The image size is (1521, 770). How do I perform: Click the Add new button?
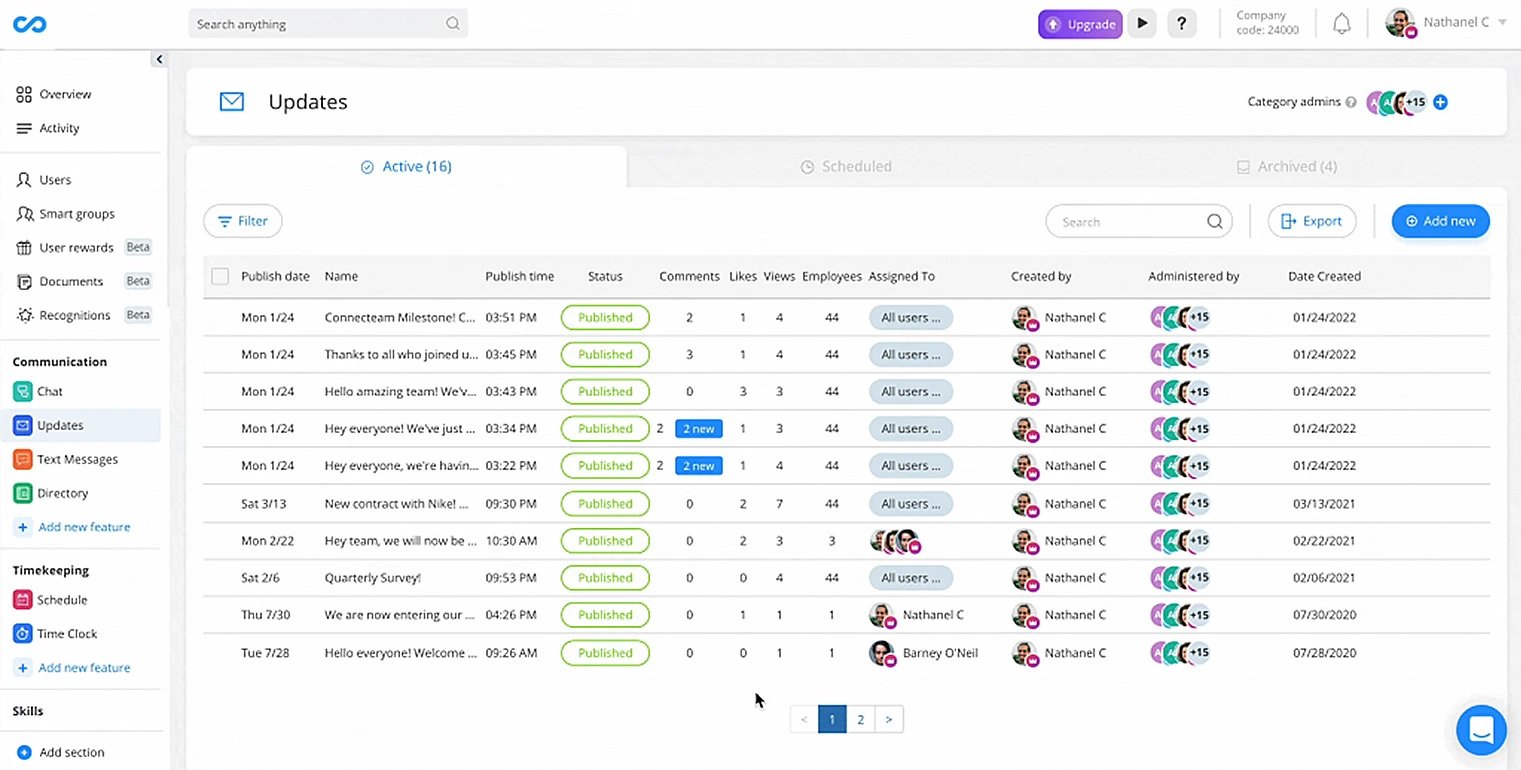click(x=1440, y=221)
